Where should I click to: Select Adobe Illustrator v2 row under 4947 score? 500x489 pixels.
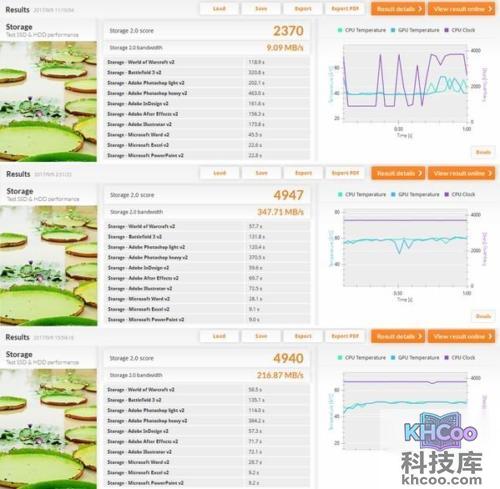207,288
